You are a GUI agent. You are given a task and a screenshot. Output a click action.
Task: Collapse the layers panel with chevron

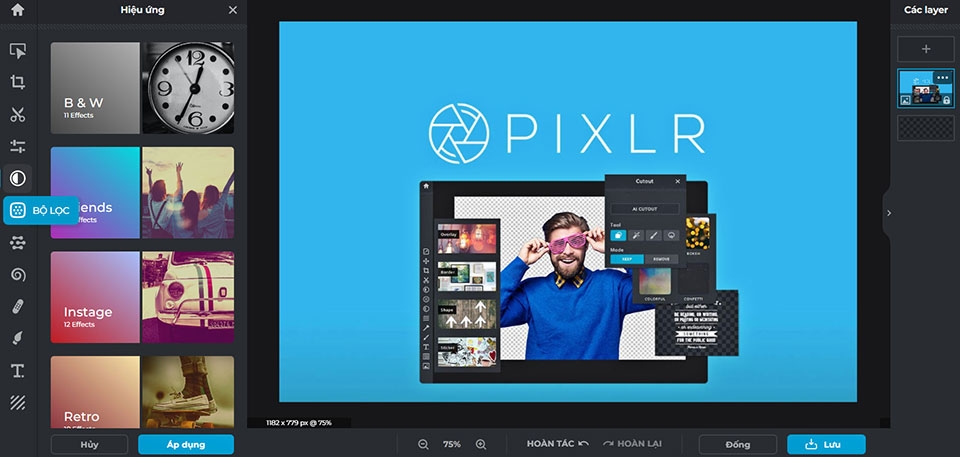click(x=889, y=213)
